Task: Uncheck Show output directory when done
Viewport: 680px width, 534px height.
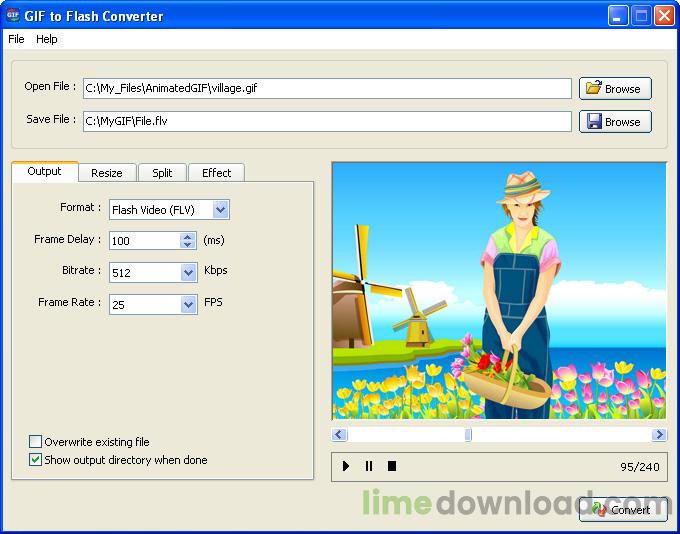Action: tap(36, 460)
